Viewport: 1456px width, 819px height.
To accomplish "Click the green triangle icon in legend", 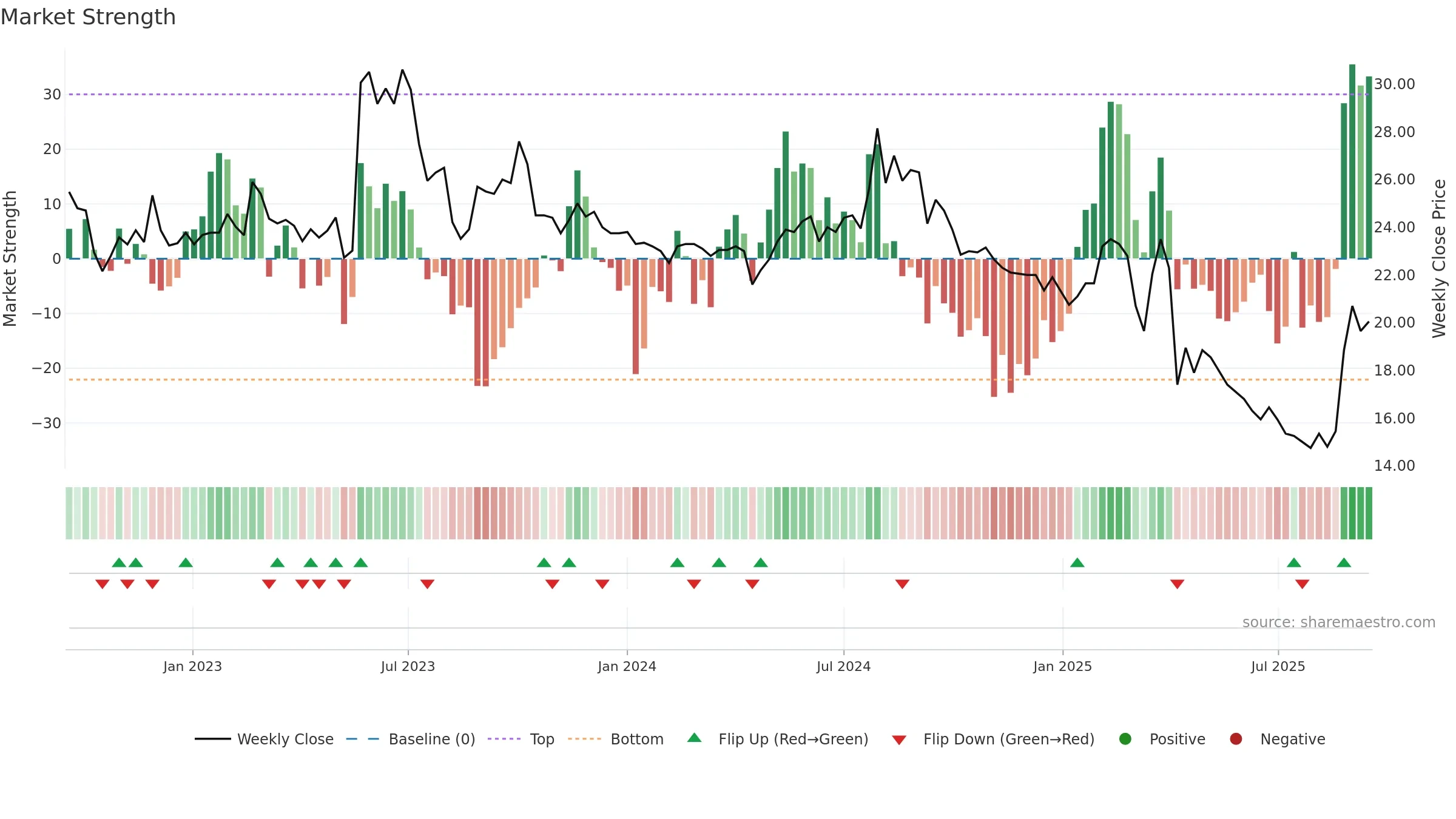I will coord(695,738).
